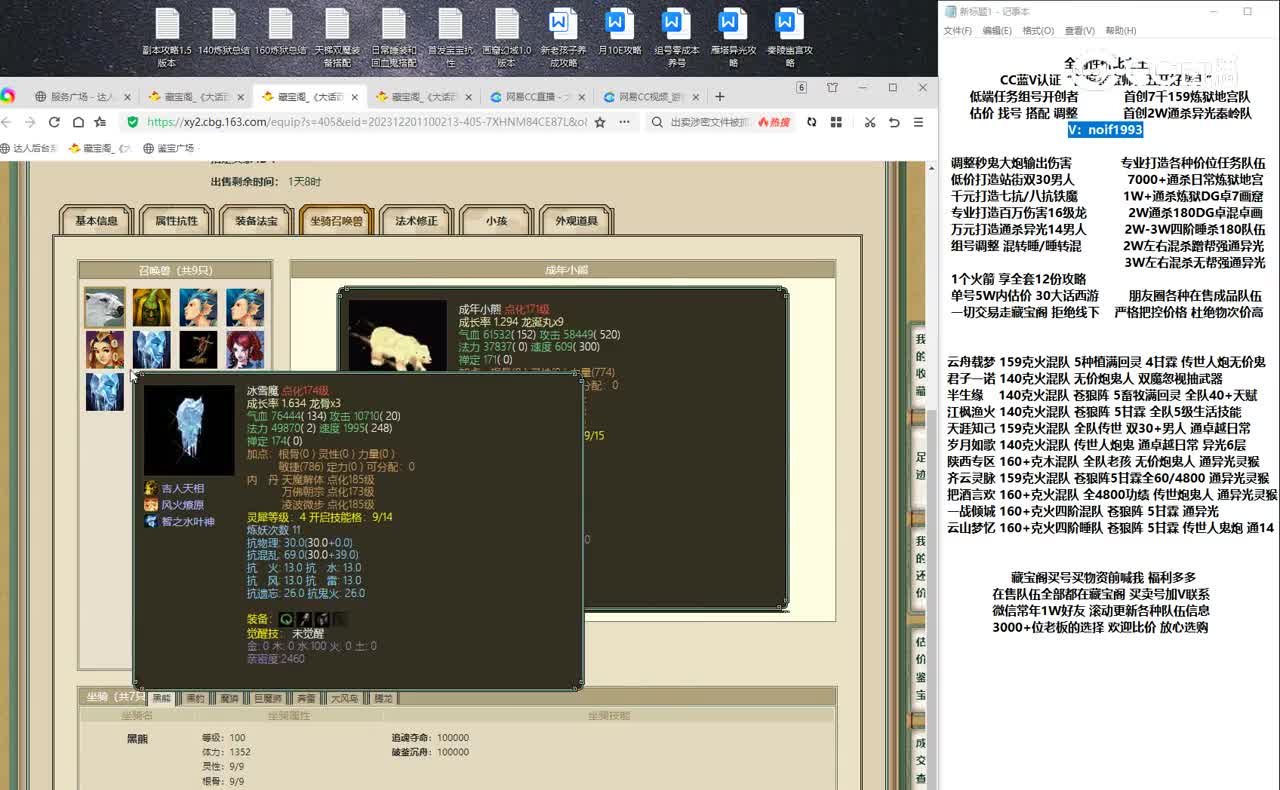Click the first green equipment icon after 装备

(x=286, y=619)
